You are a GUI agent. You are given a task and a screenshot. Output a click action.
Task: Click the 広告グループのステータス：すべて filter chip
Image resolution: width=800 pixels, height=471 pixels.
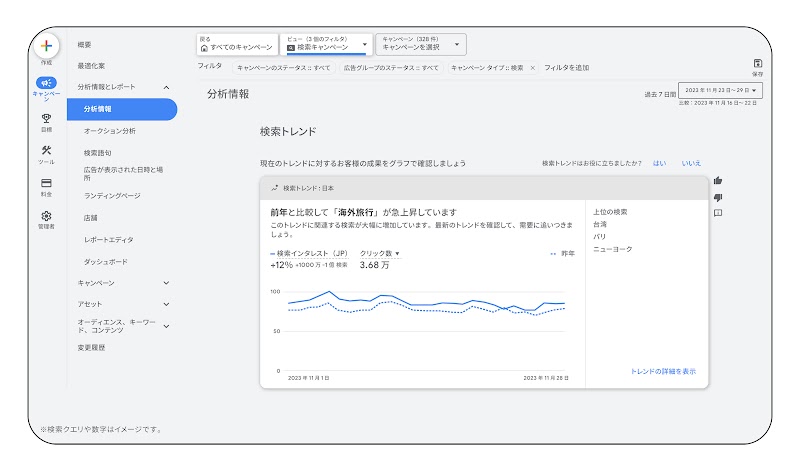pyautogui.click(x=391, y=68)
